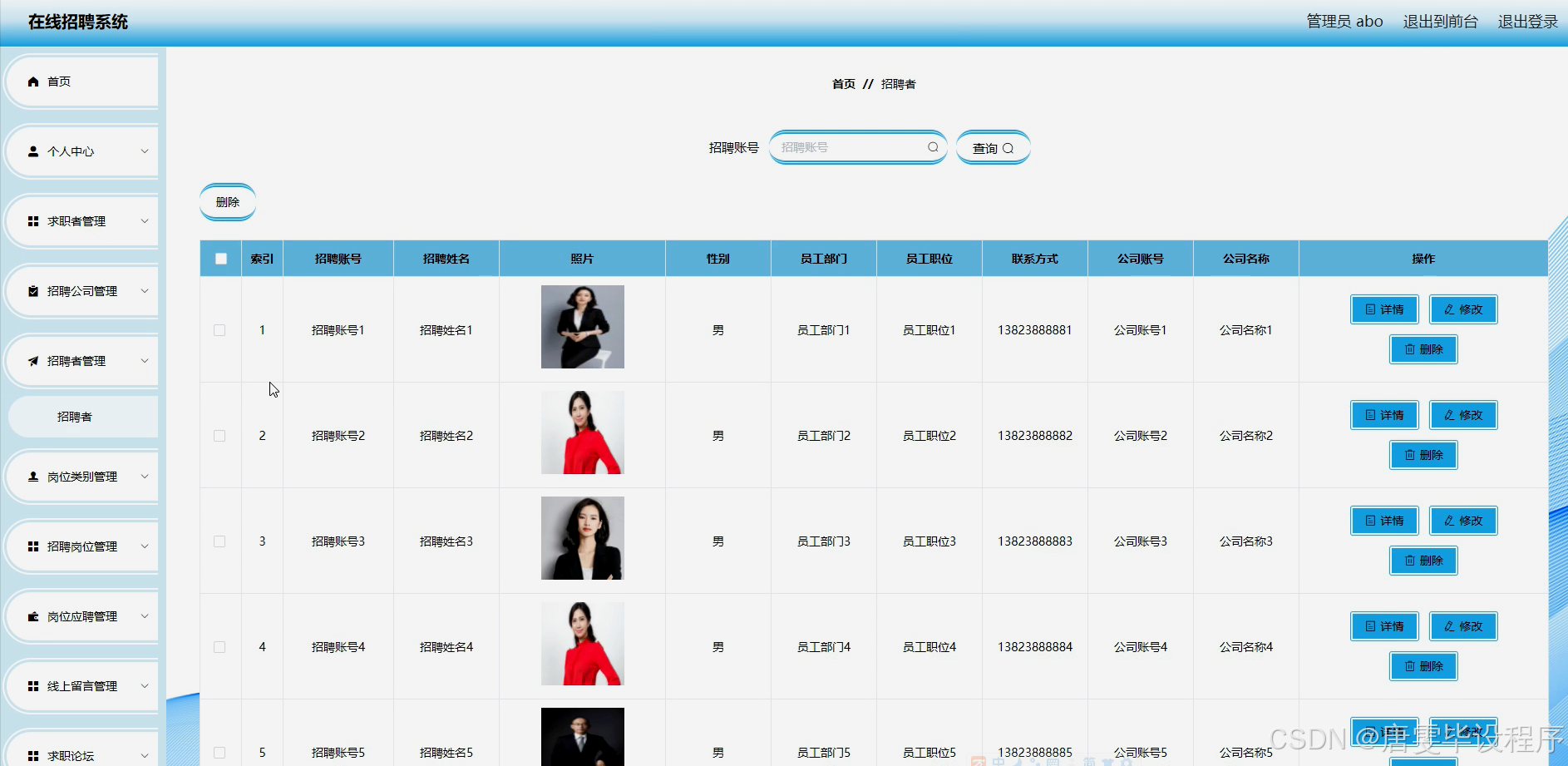Expand the 个人中心 menu chevron
The image size is (1568, 766).
pos(145,151)
